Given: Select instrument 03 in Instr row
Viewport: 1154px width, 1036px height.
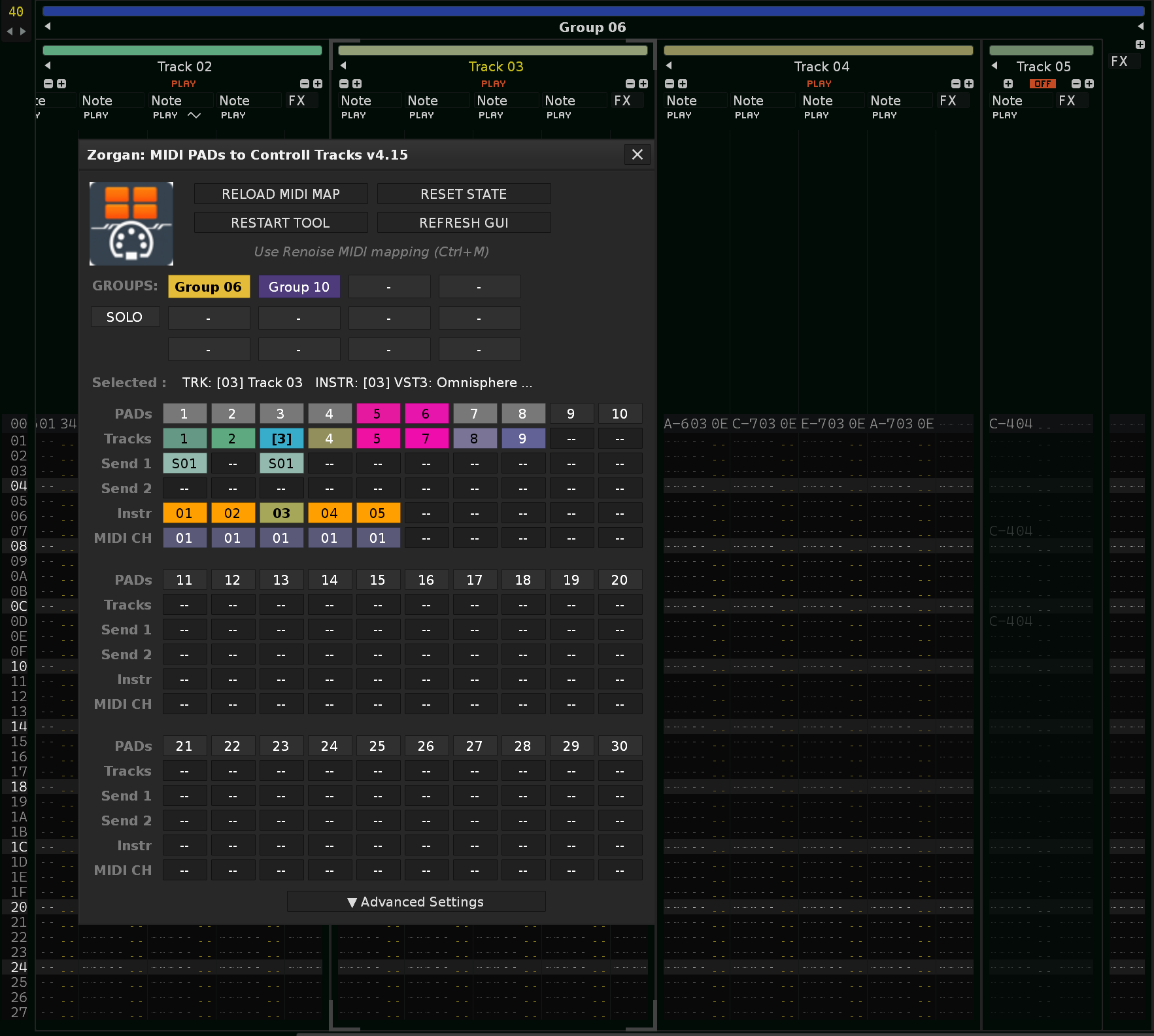Looking at the screenshot, I should (281, 513).
